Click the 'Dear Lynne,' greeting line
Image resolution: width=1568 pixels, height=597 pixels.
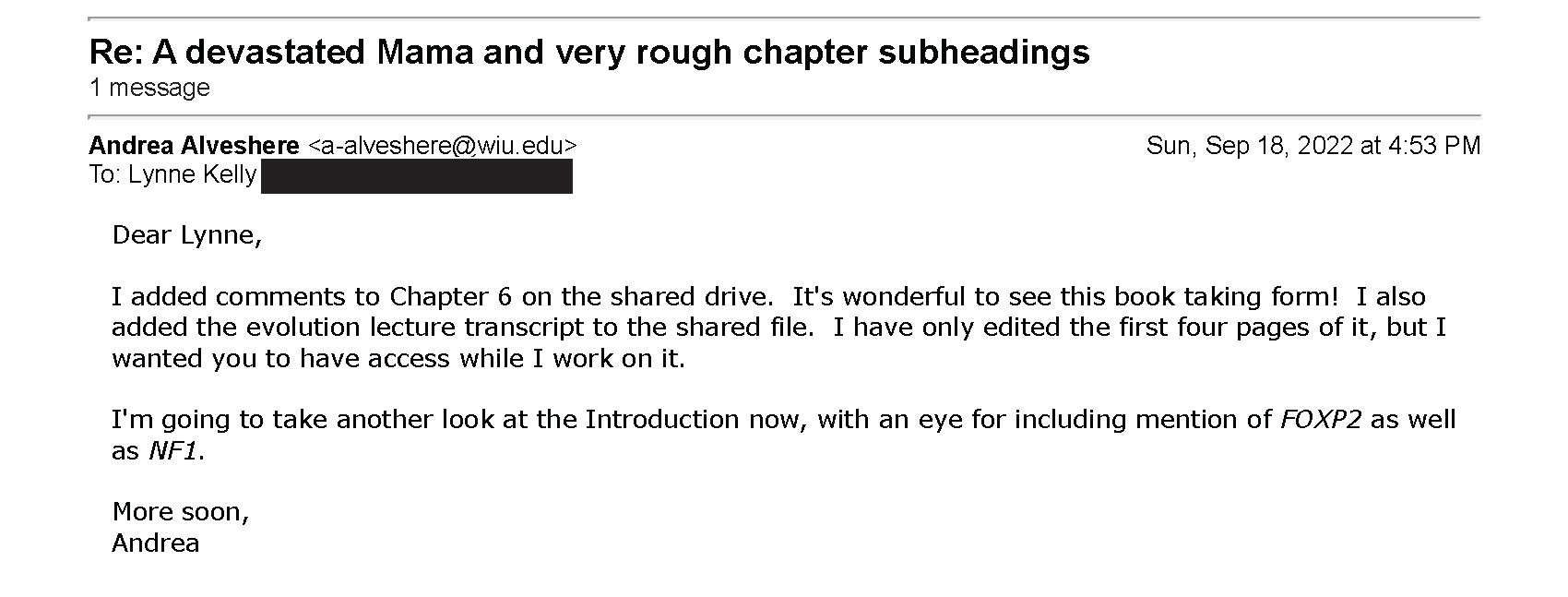tap(187, 235)
